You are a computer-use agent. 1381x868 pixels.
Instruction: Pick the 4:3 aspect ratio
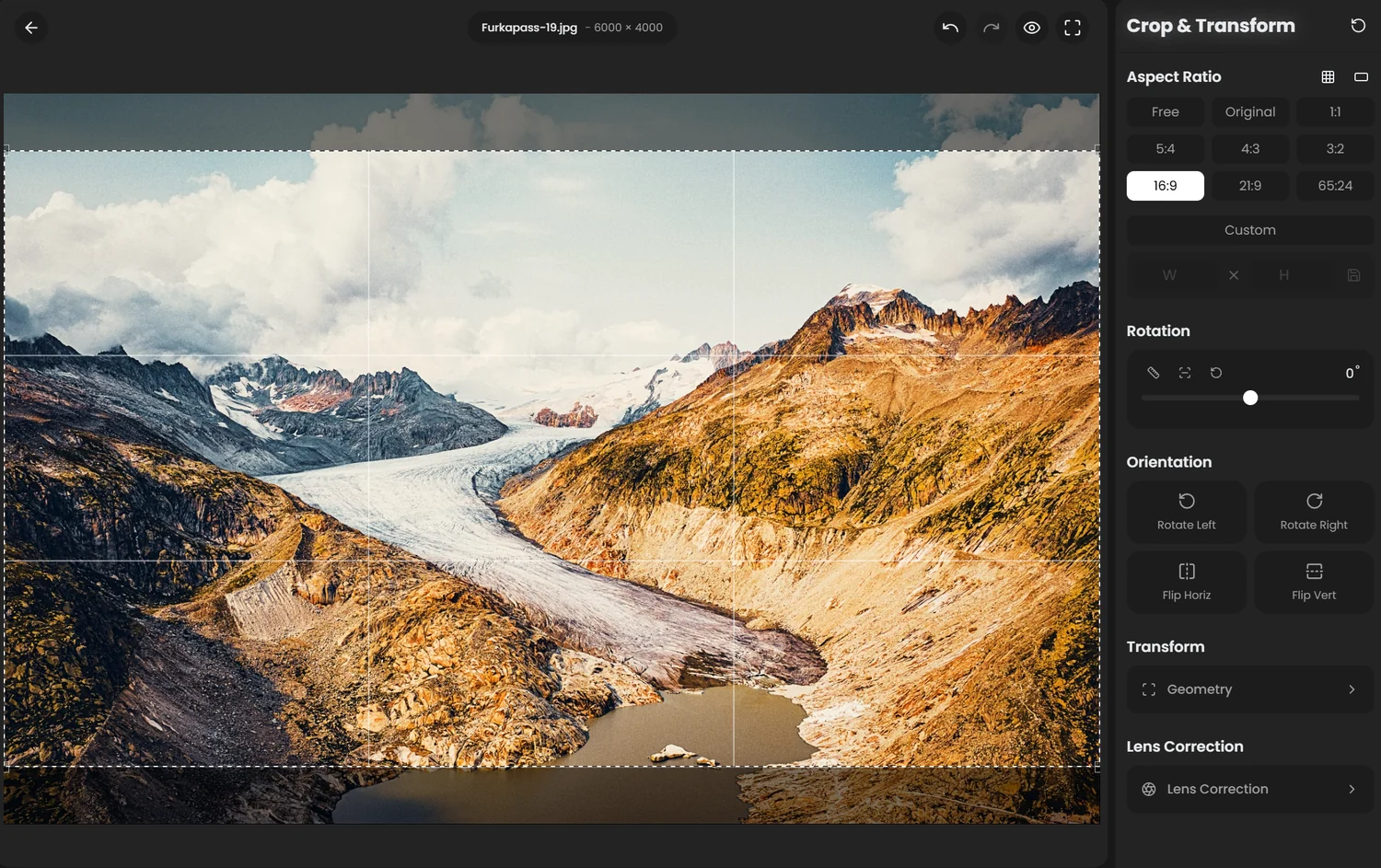click(x=1250, y=149)
